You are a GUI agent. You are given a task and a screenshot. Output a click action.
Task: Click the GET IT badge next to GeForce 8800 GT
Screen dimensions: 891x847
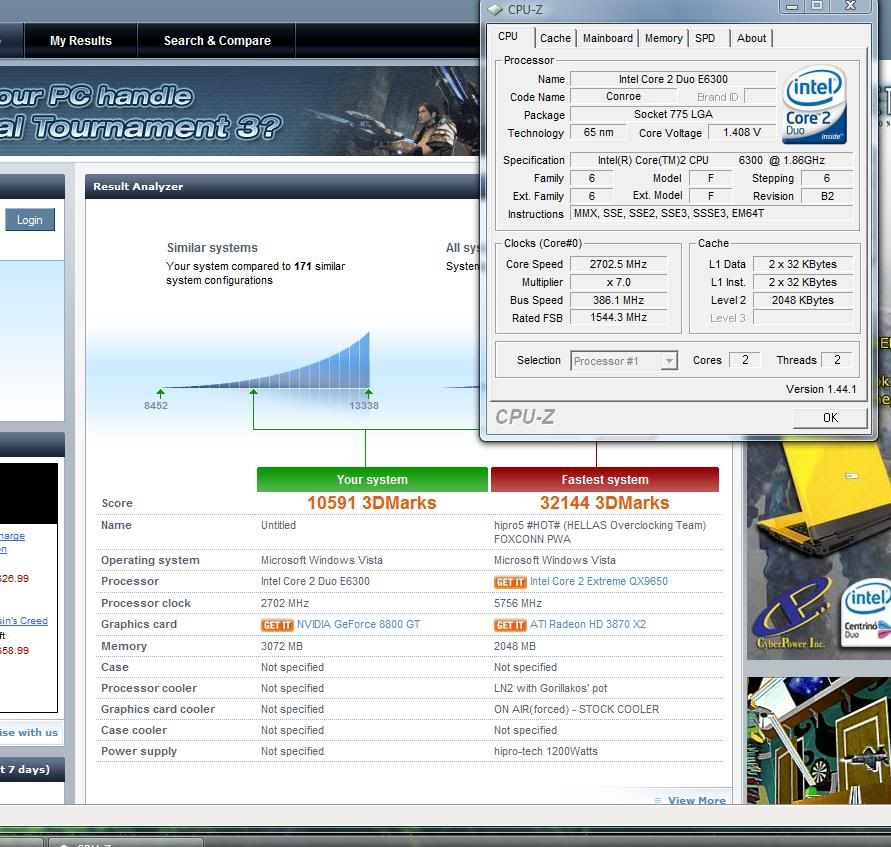click(x=277, y=625)
